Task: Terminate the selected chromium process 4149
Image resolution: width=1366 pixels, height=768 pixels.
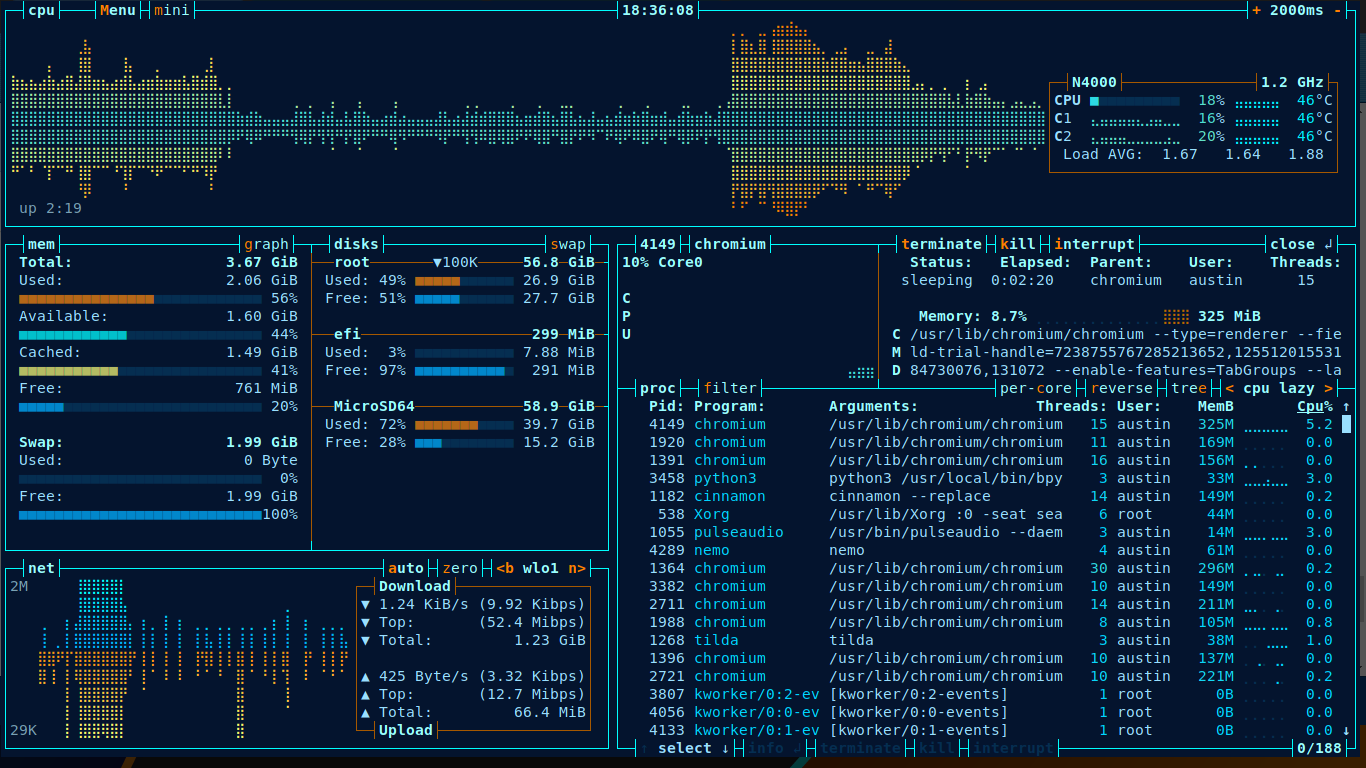Action: pos(941,244)
